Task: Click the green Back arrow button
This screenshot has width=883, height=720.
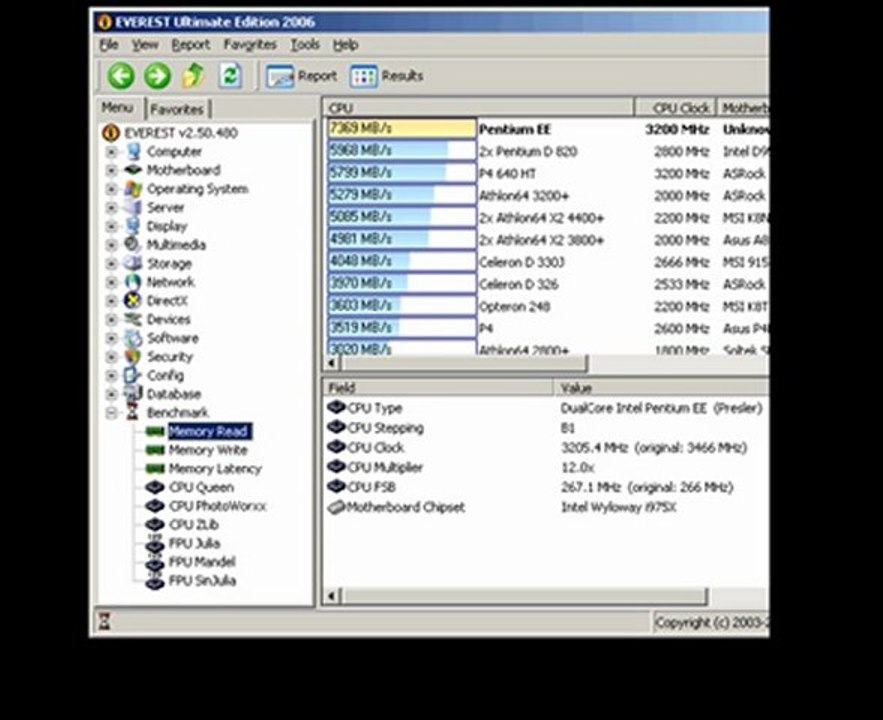Action: (121, 76)
